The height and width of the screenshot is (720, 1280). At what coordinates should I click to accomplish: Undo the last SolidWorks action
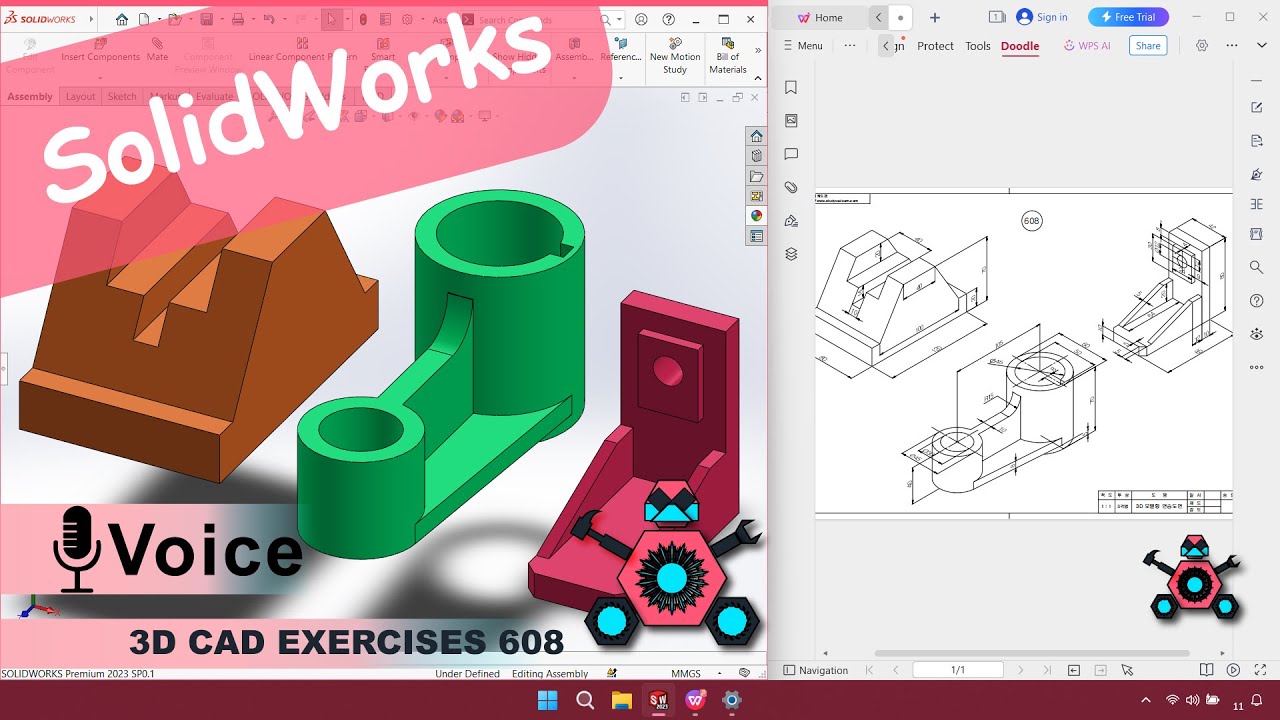[268, 19]
